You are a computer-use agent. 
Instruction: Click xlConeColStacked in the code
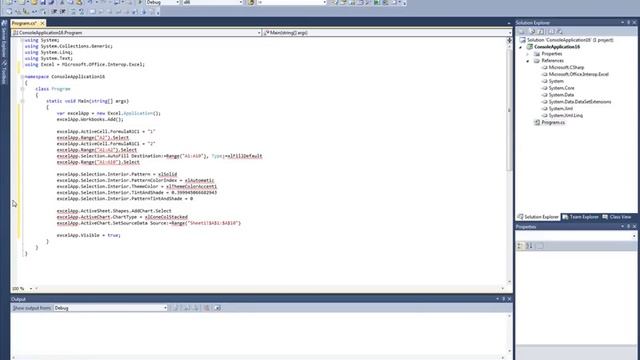[x=166, y=217]
